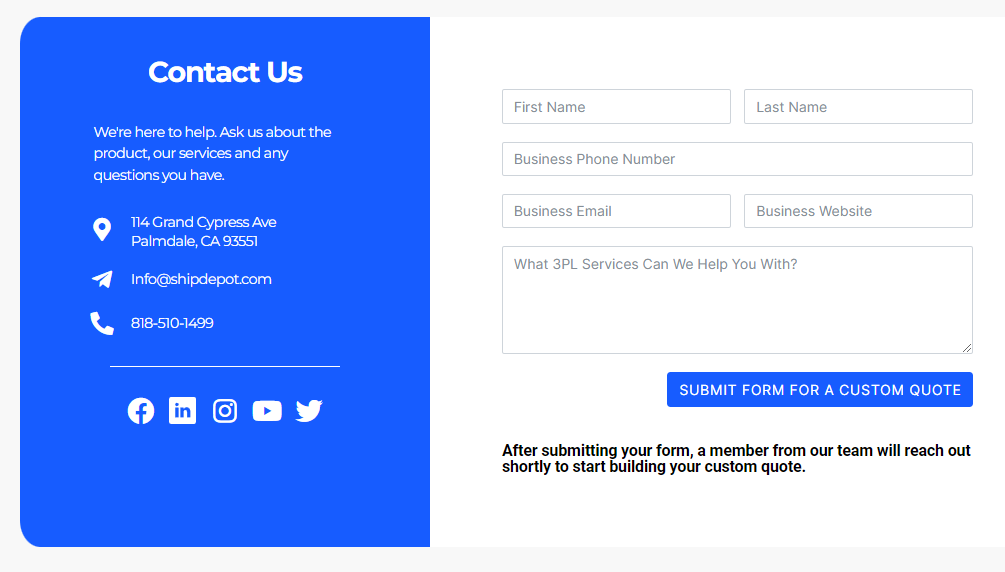Image resolution: width=1005 pixels, height=572 pixels.
Task: Select the Business Website field
Action: click(858, 211)
